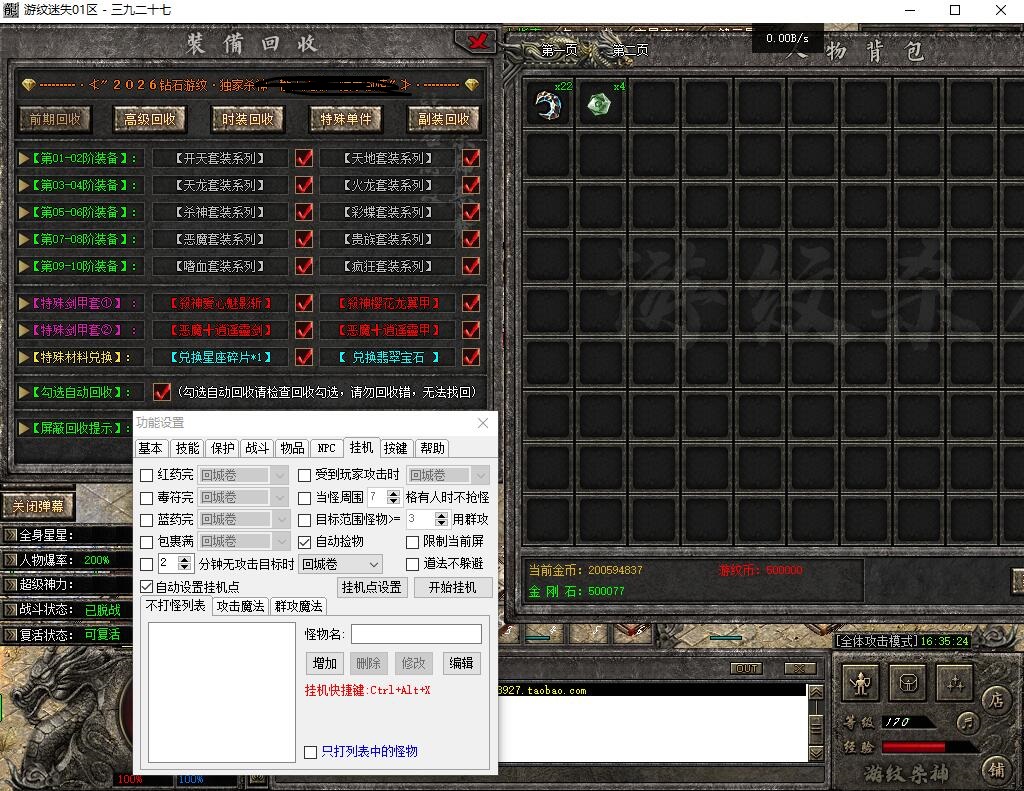Enable the 只打列表中的怪物 checkbox

coord(311,752)
